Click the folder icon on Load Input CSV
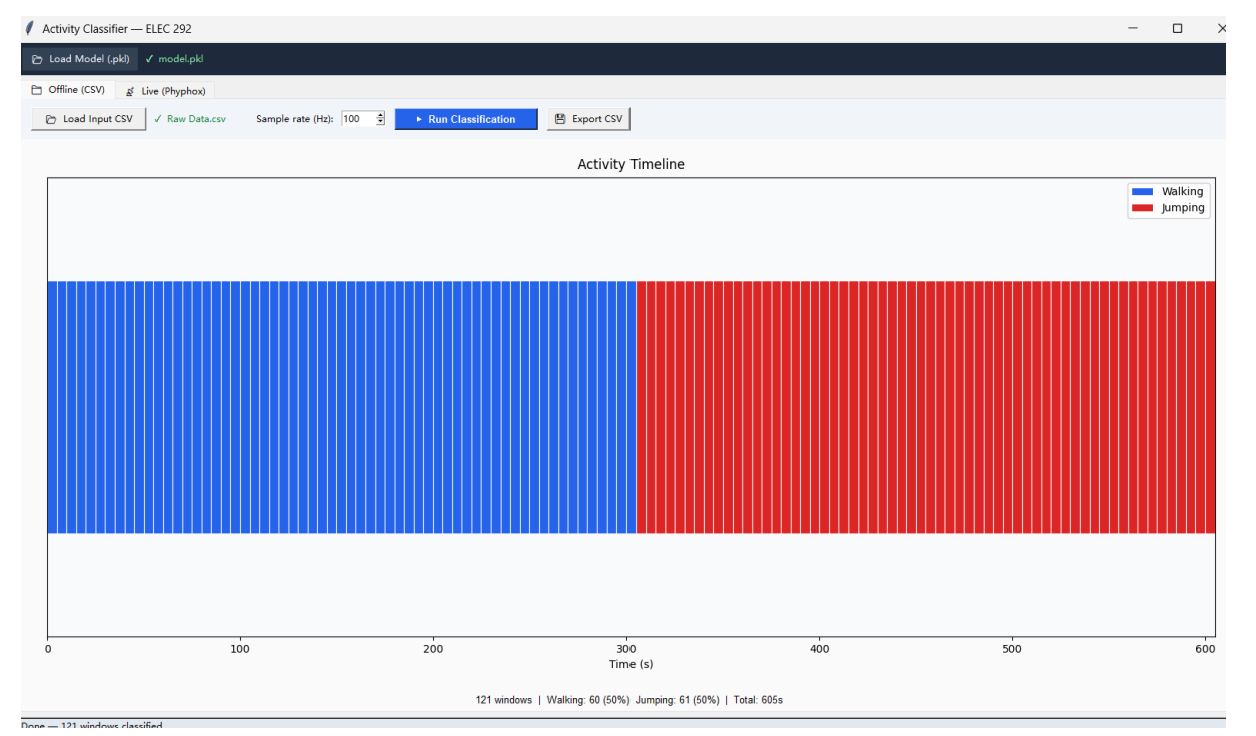Image resolution: width=1256 pixels, height=736 pixels. [51, 119]
